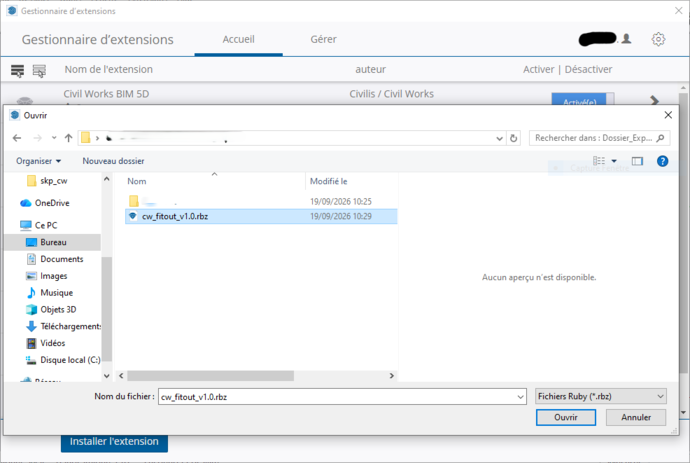Switch to the Accueil tab
The width and height of the screenshot is (690, 463).
[239, 39]
